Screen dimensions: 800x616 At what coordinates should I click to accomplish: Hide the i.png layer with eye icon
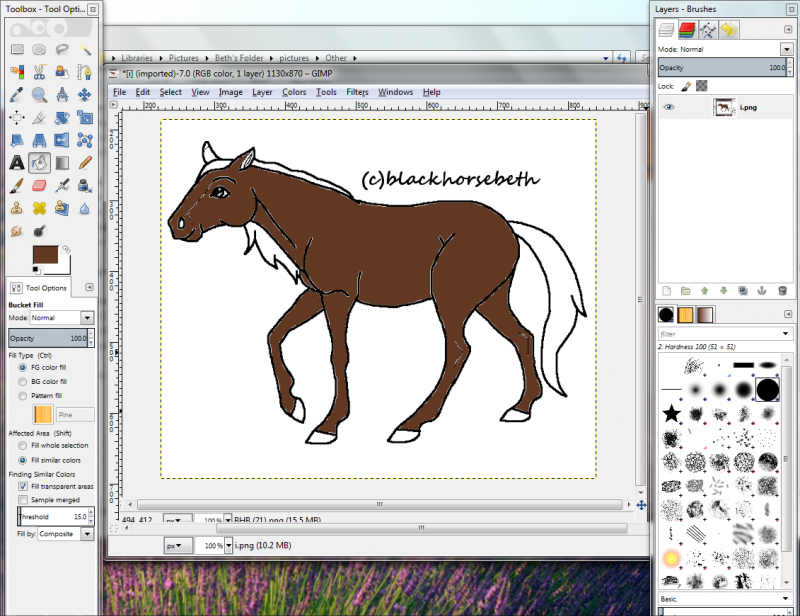click(668, 107)
